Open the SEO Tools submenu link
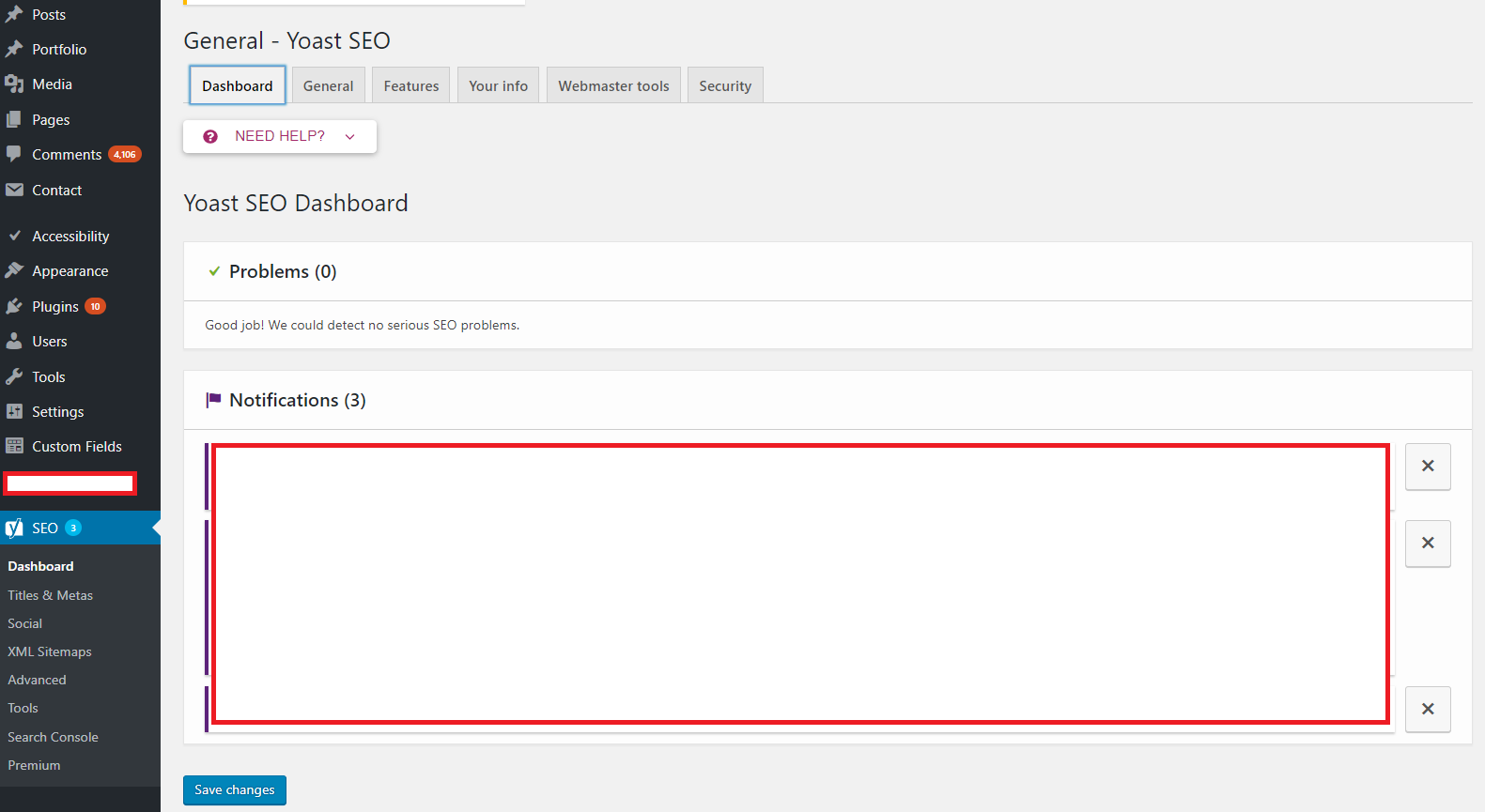The width and height of the screenshot is (1485, 812). [x=23, y=708]
